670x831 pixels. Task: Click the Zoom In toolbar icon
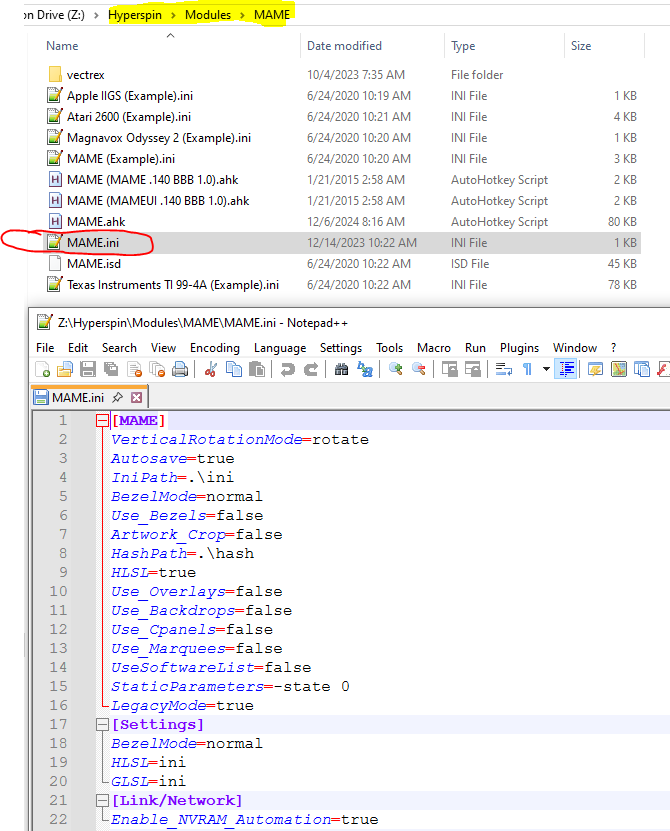(395, 370)
